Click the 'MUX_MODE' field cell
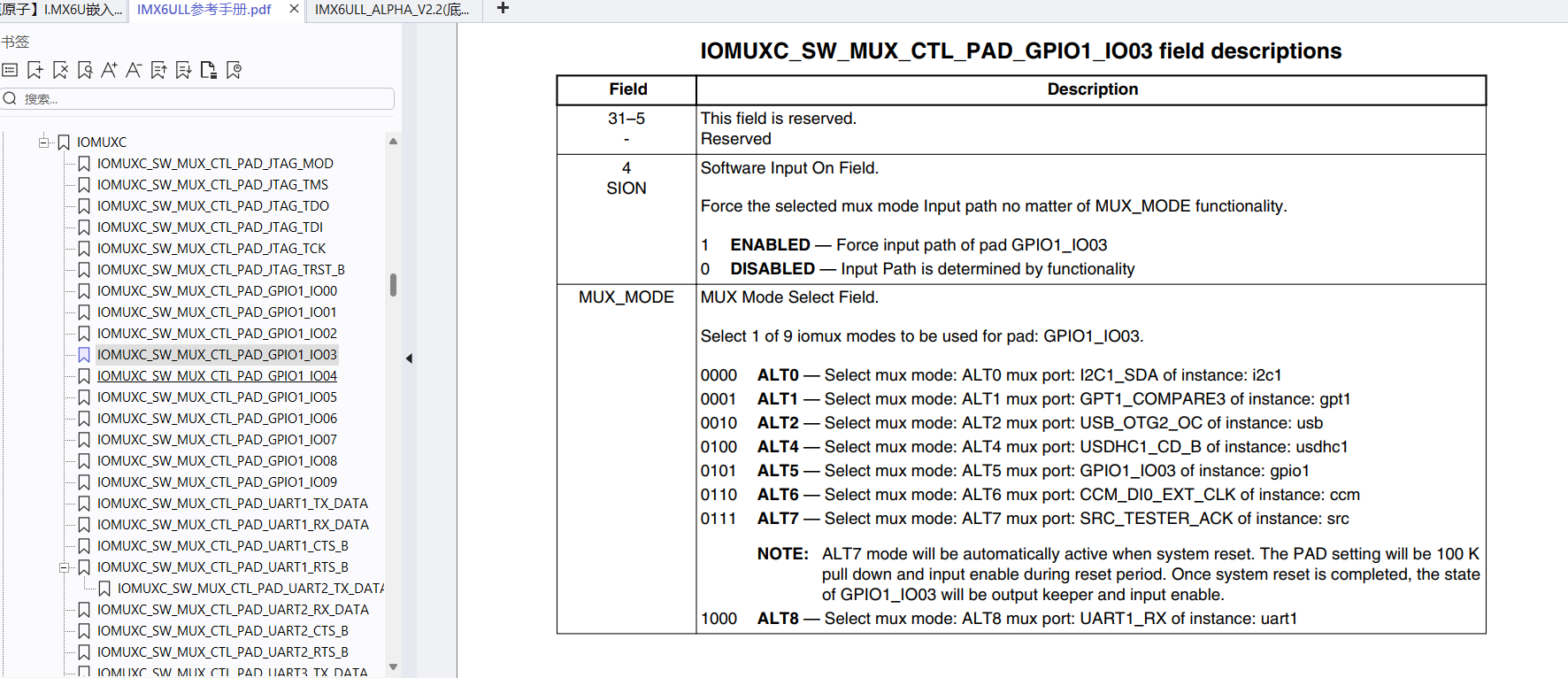1568x678 pixels. (626, 297)
